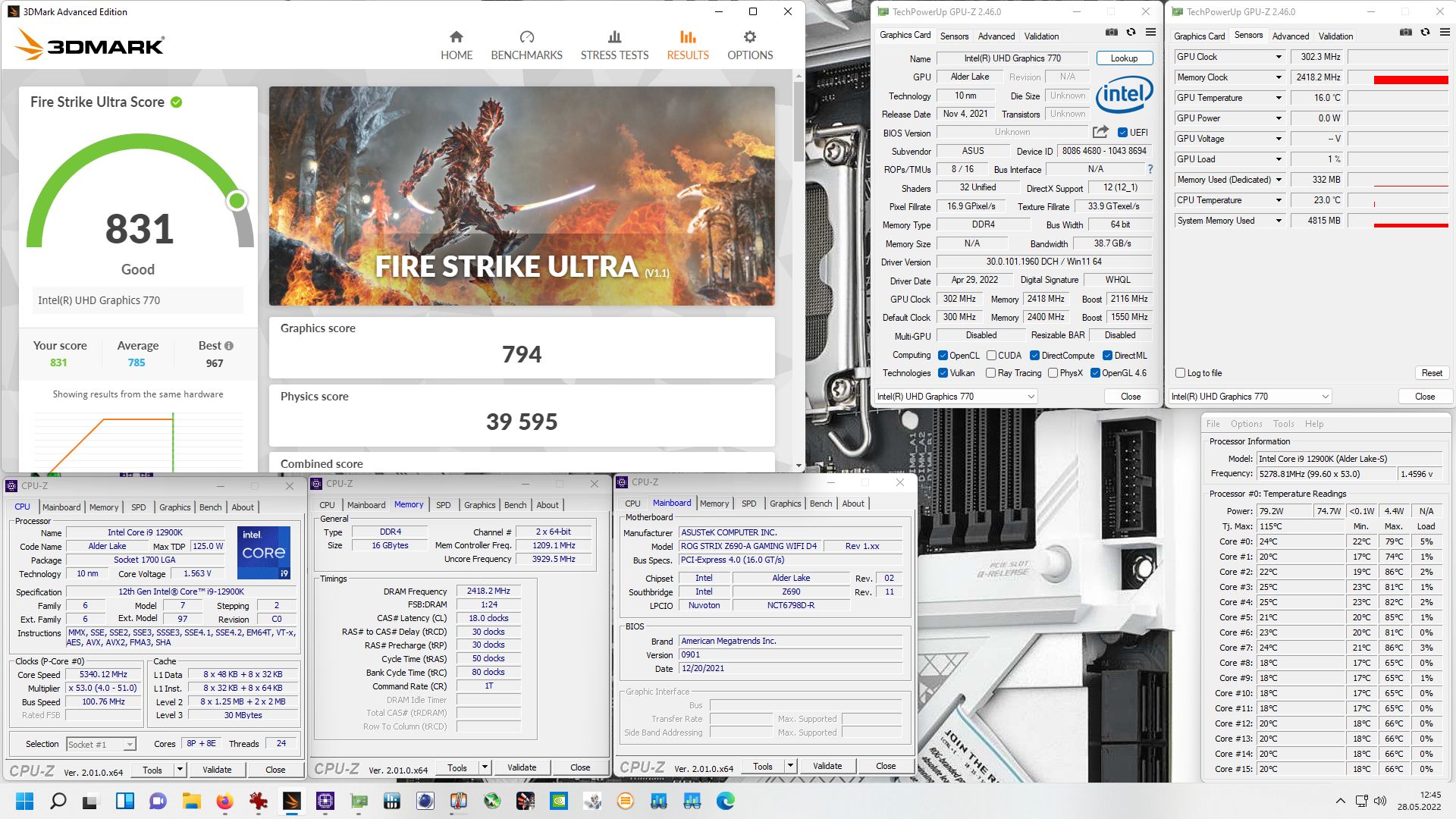Open the GPU Clock sensor dropdown
Viewport: 1456px width, 819px height.
[x=1279, y=57]
